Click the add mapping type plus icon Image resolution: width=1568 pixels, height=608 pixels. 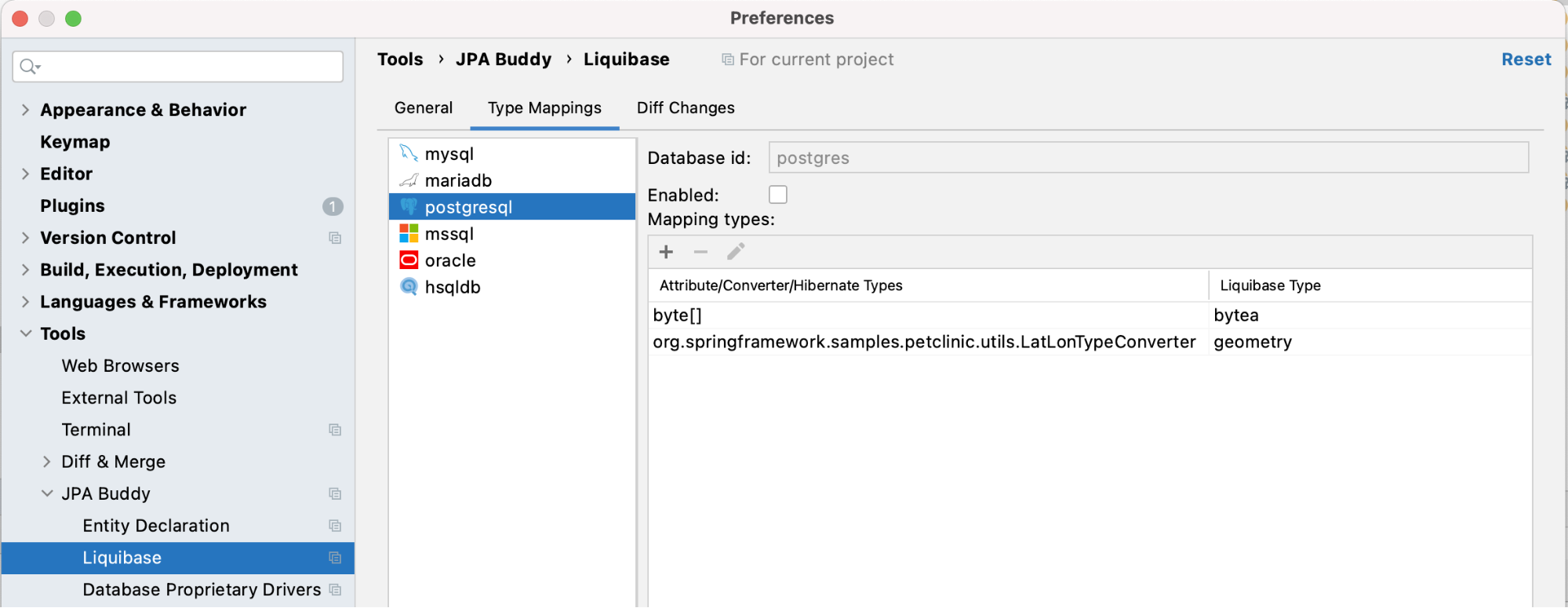tap(666, 252)
